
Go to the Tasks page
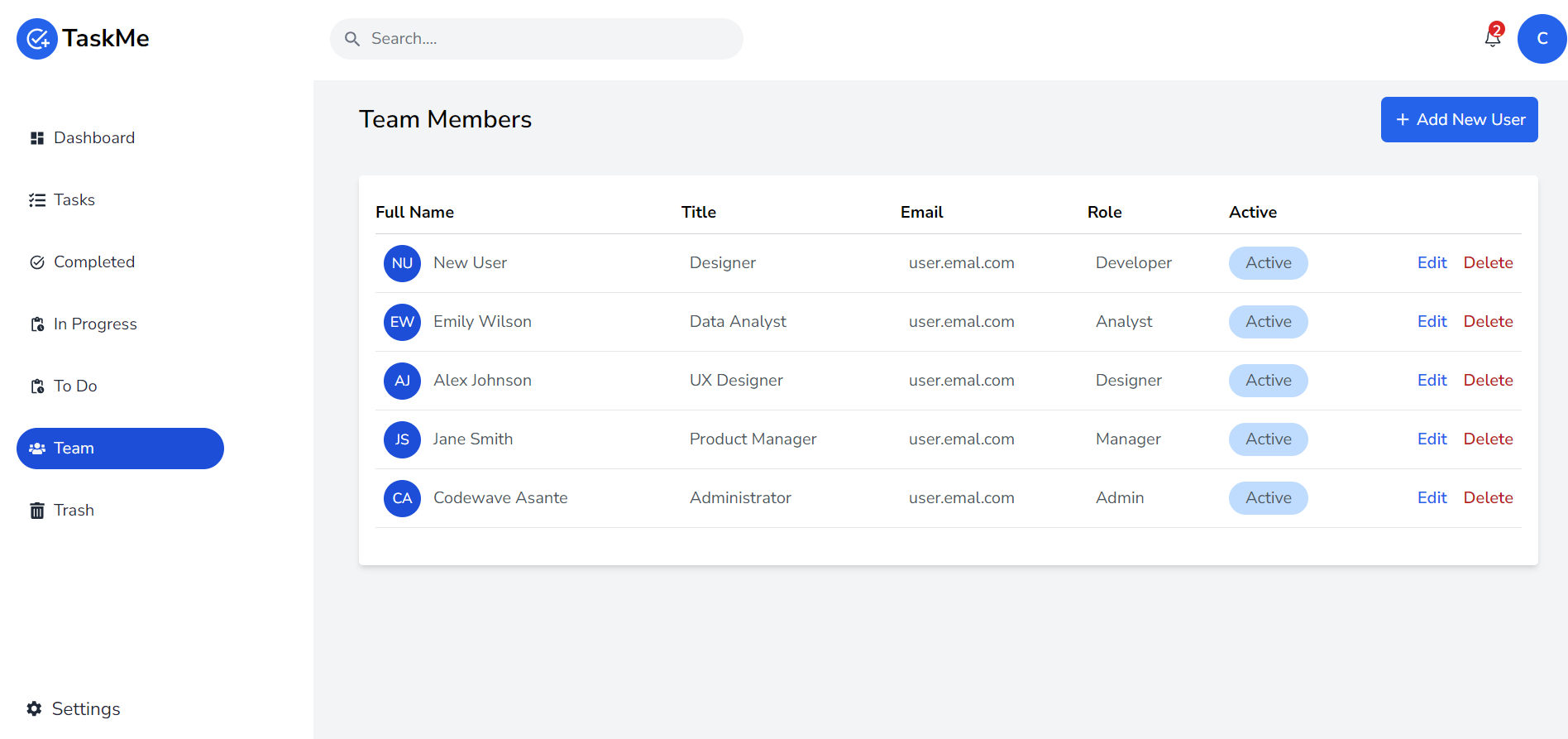pos(120,200)
